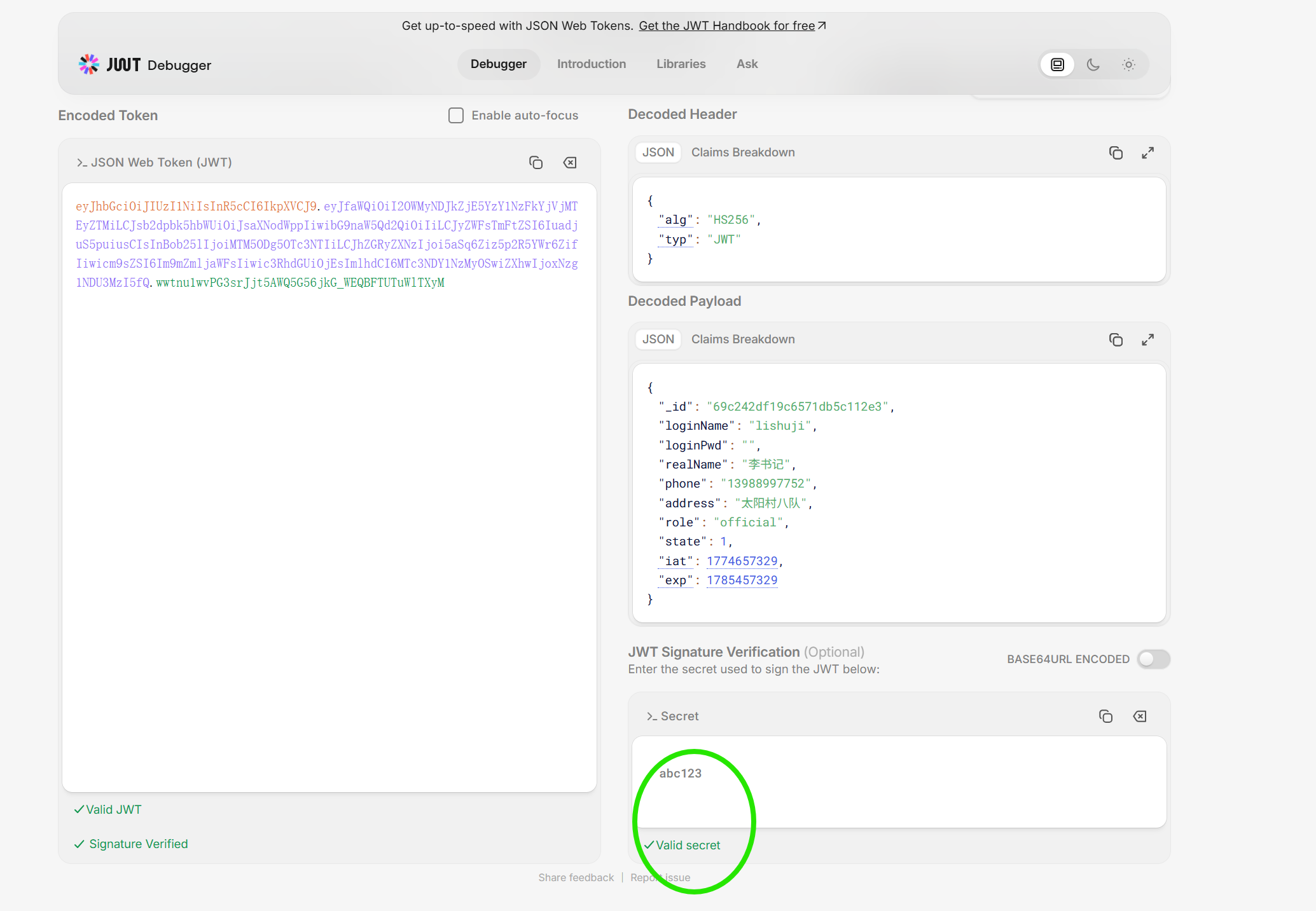Copy the encoded JWT token
This screenshot has height=911, width=1316.
(x=536, y=163)
